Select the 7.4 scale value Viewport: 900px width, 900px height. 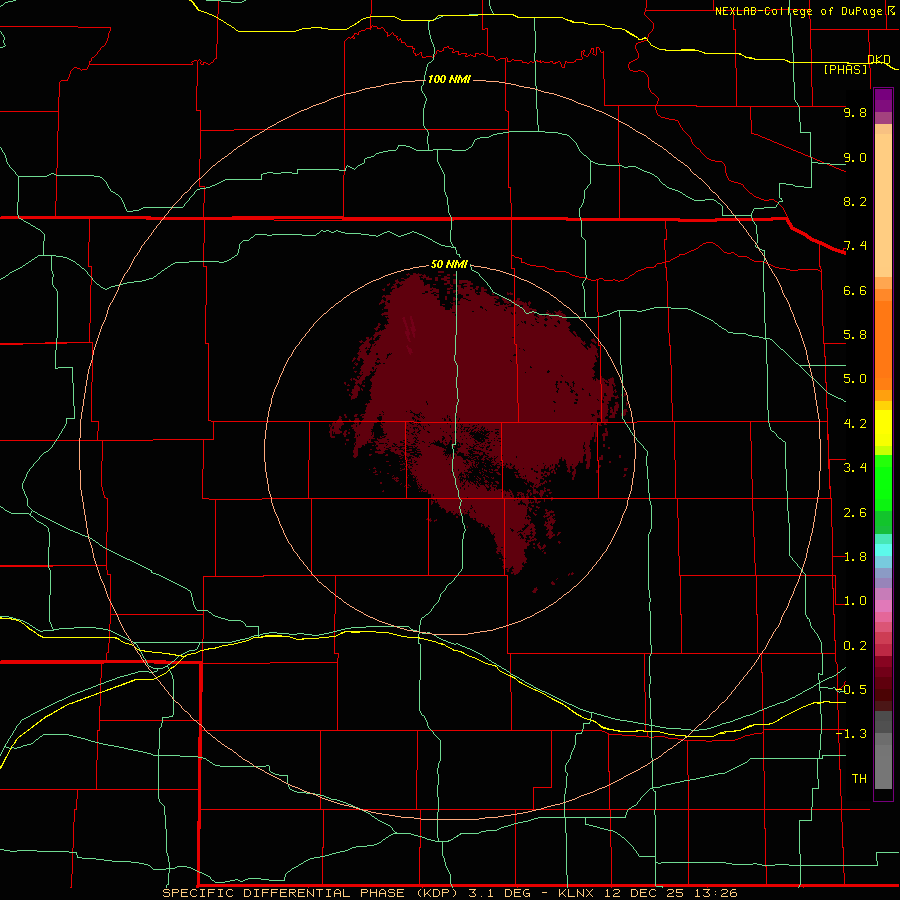click(x=855, y=246)
